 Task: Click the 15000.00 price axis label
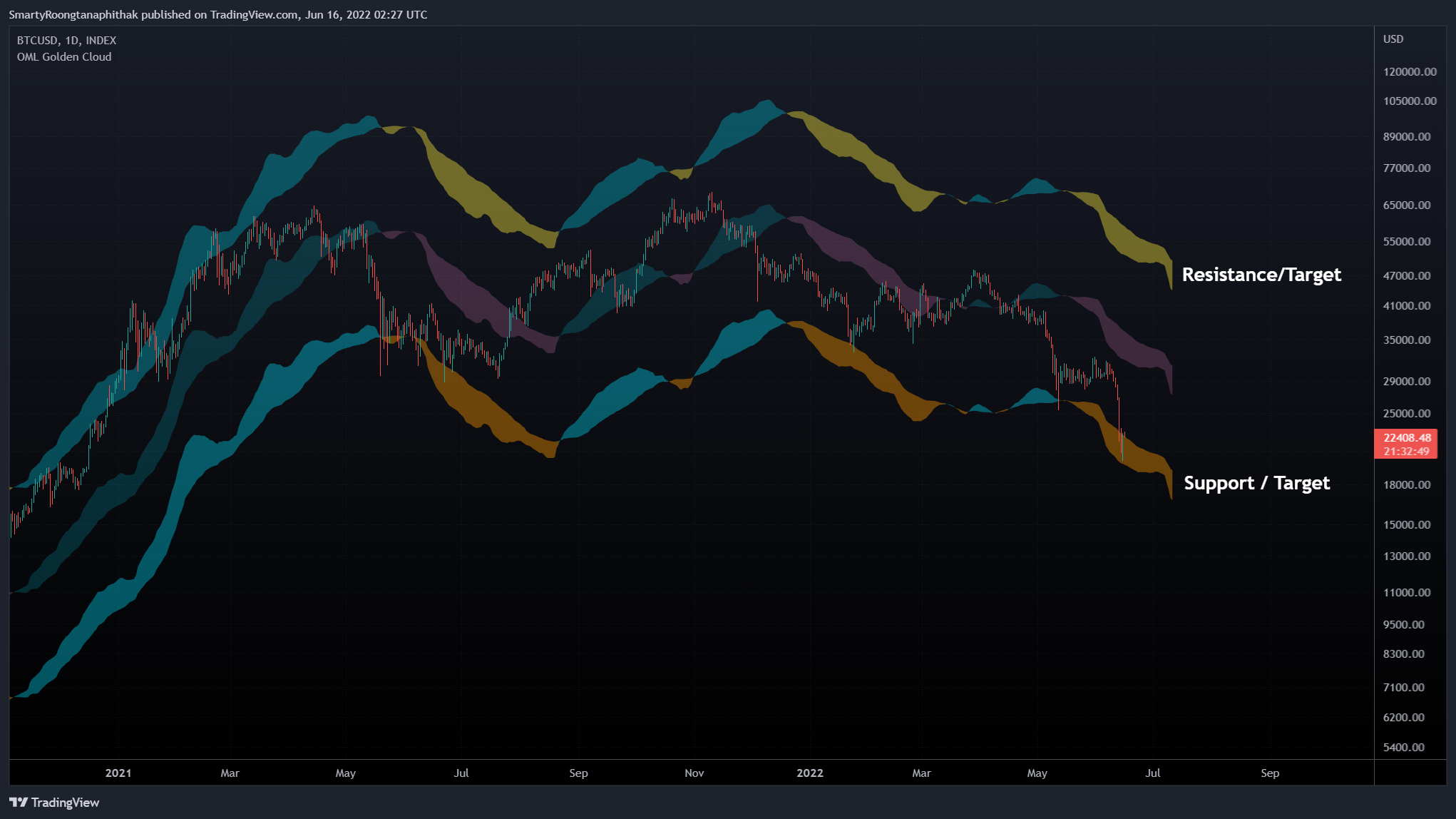coord(1407,525)
